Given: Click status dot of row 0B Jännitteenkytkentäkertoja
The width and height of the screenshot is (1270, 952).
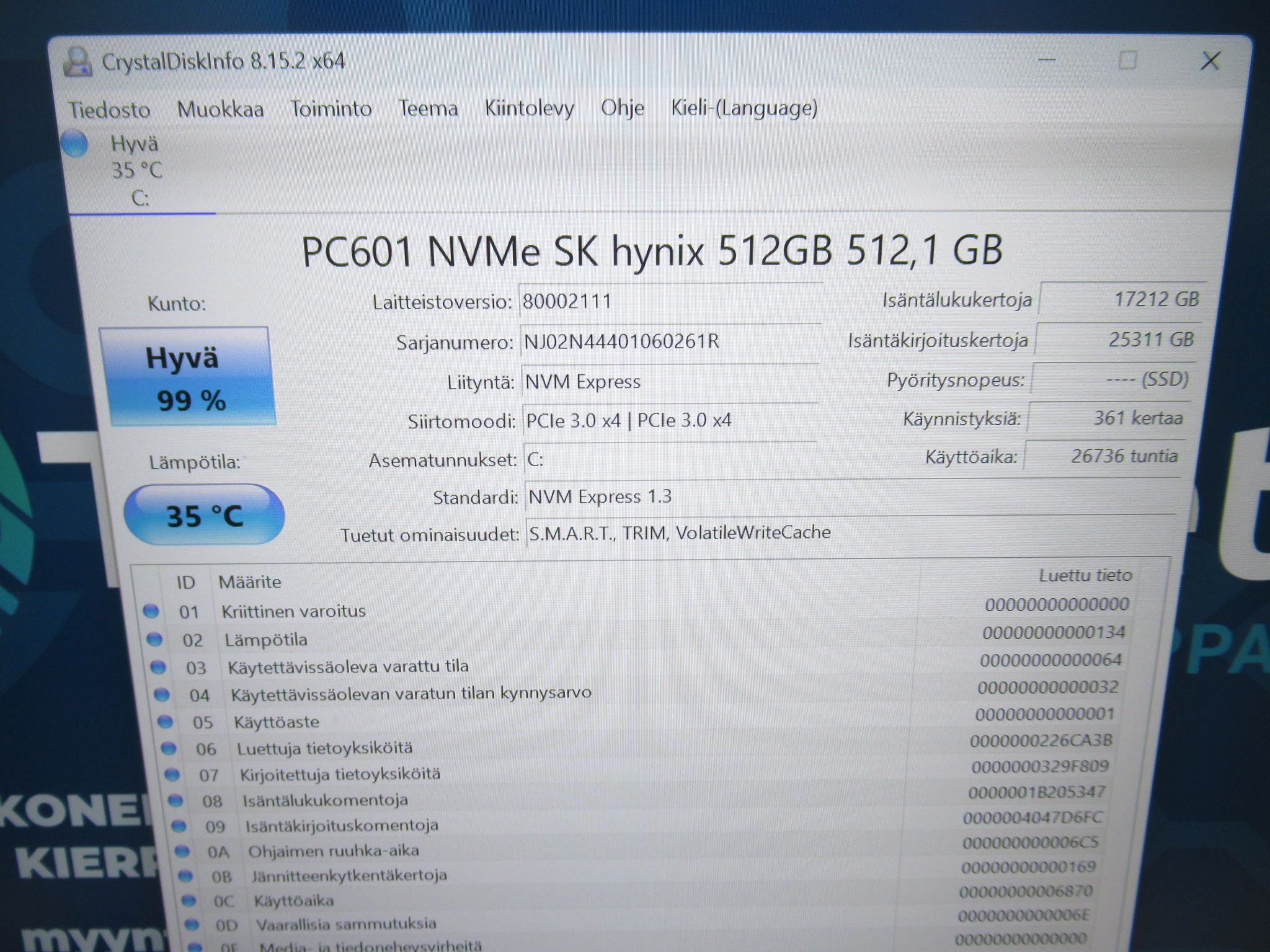Looking at the screenshot, I should coord(185,876).
